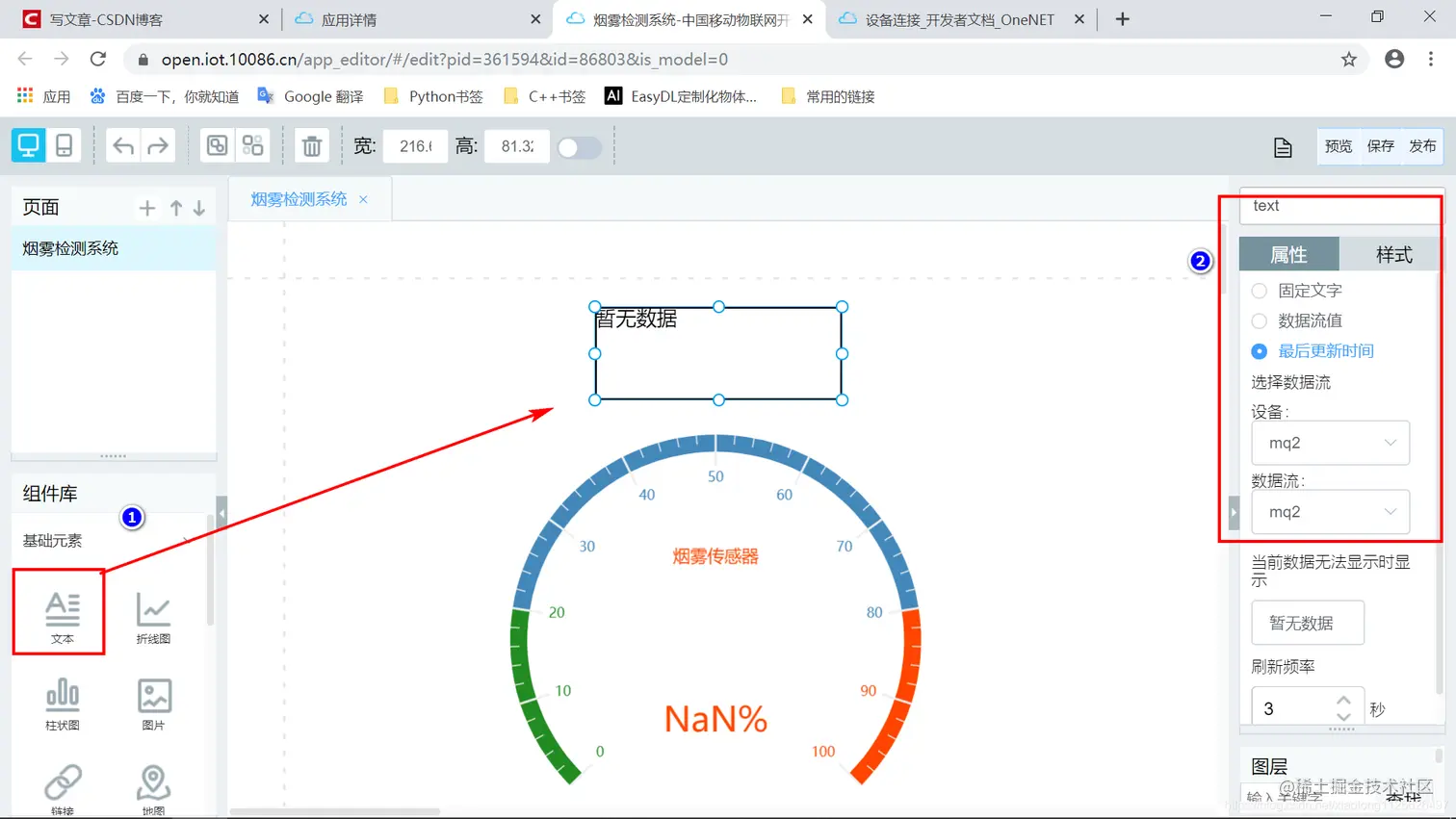This screenshot has height=819, width=1456.
Task: Select the 暂无数据 text box on canvas
Action: (x=718, y=353)
